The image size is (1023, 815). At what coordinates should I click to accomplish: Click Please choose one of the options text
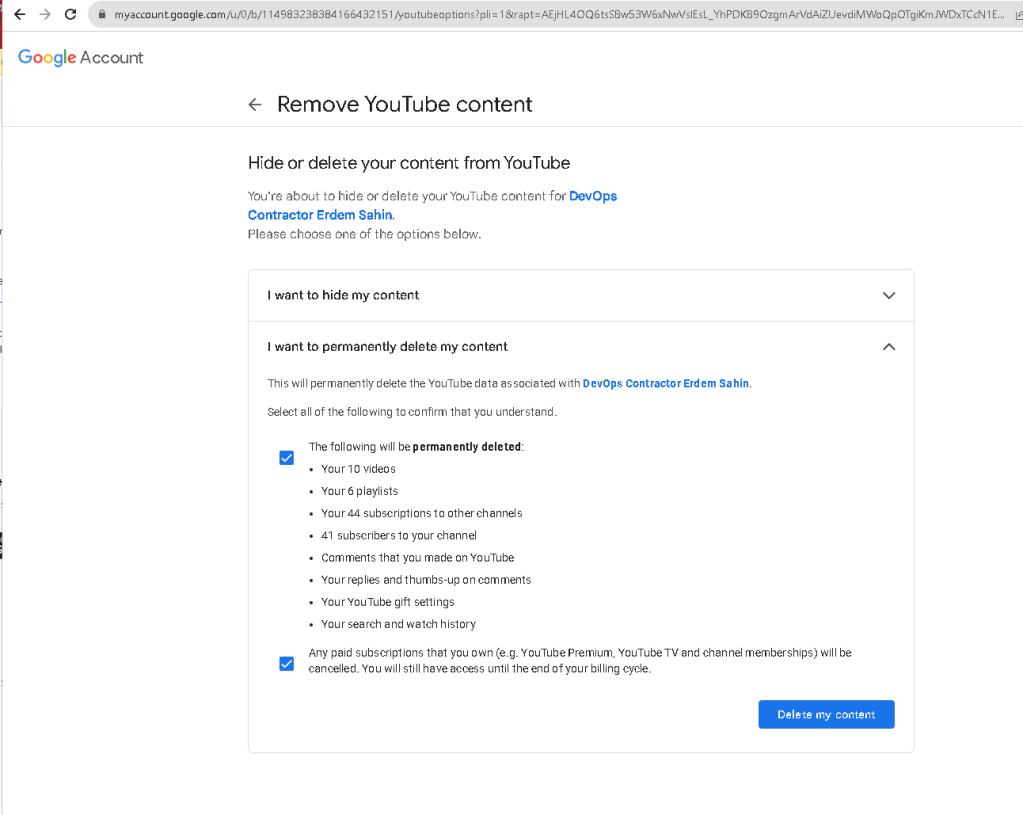[364, 234]
